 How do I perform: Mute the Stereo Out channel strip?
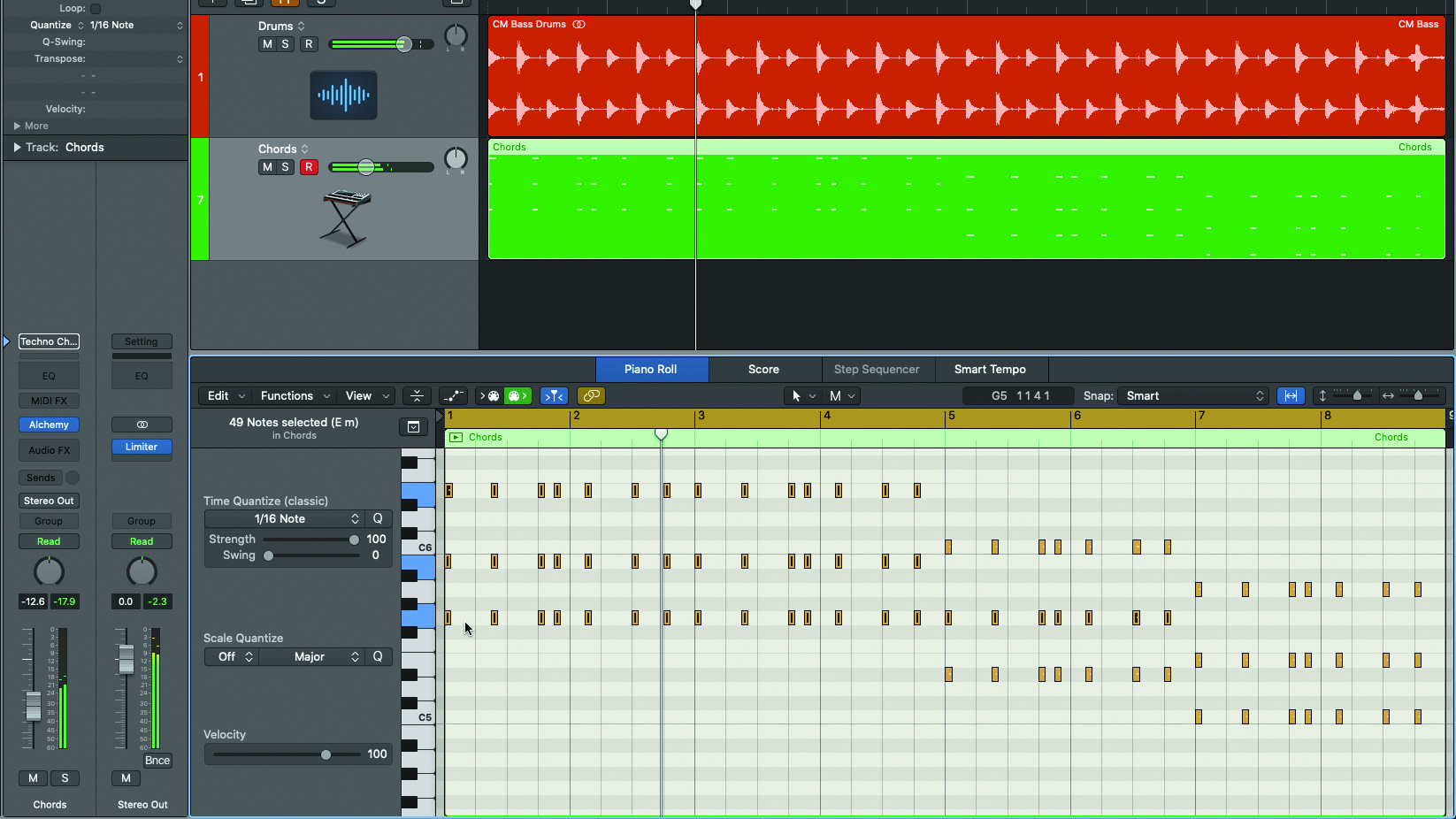(126, 778)
